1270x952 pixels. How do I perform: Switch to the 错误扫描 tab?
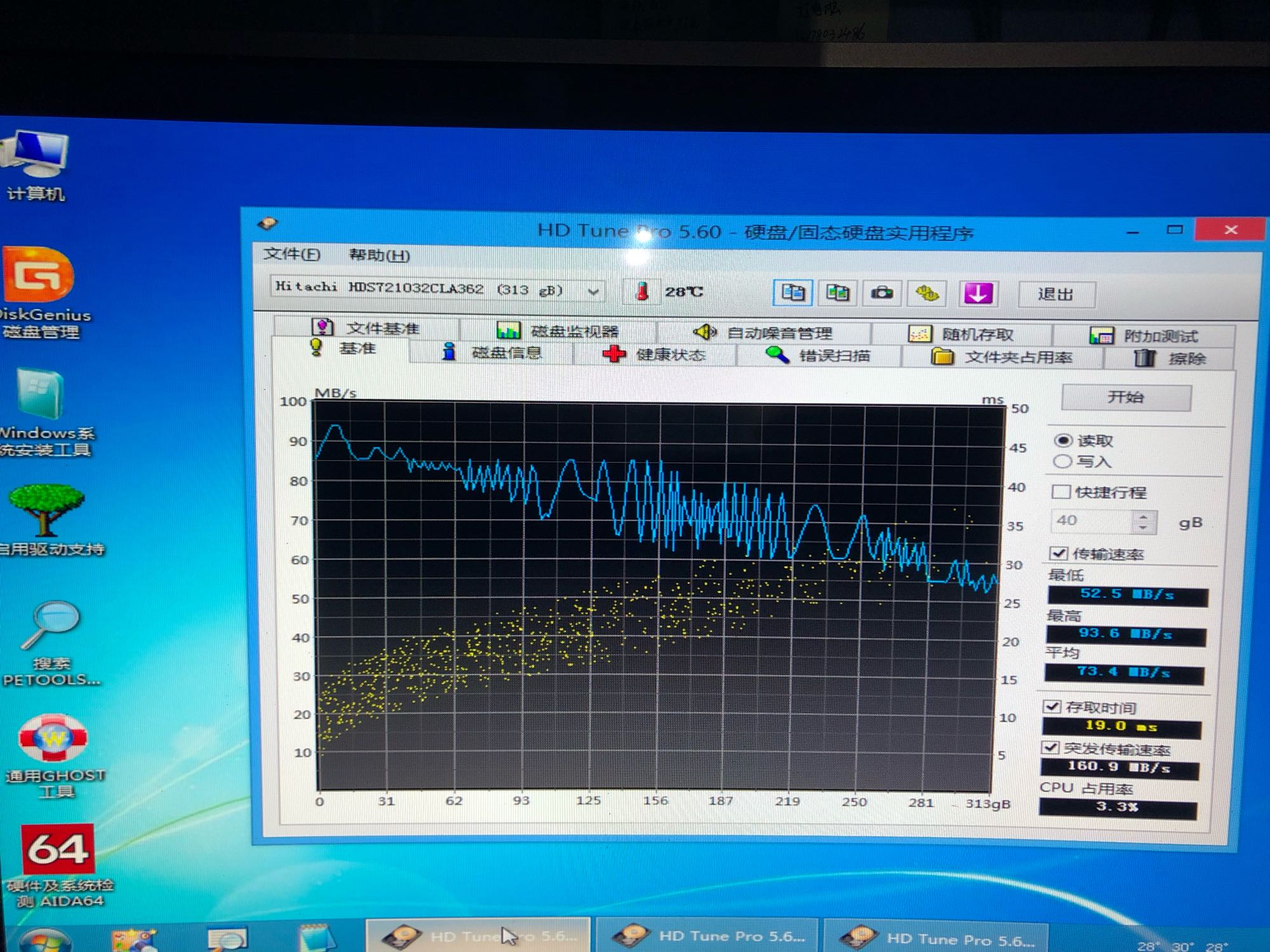coord(818,356)
